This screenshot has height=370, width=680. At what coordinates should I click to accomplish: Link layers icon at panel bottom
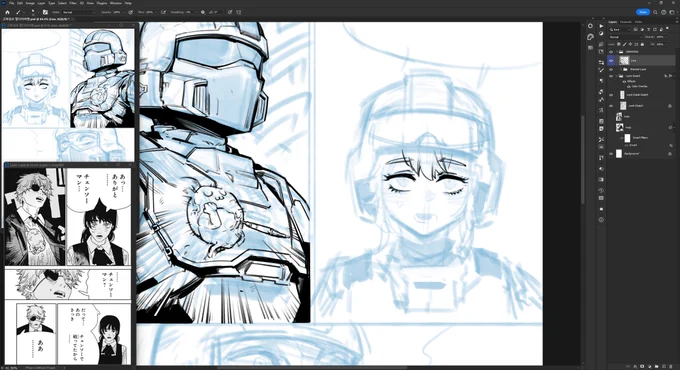pos(628,367)
